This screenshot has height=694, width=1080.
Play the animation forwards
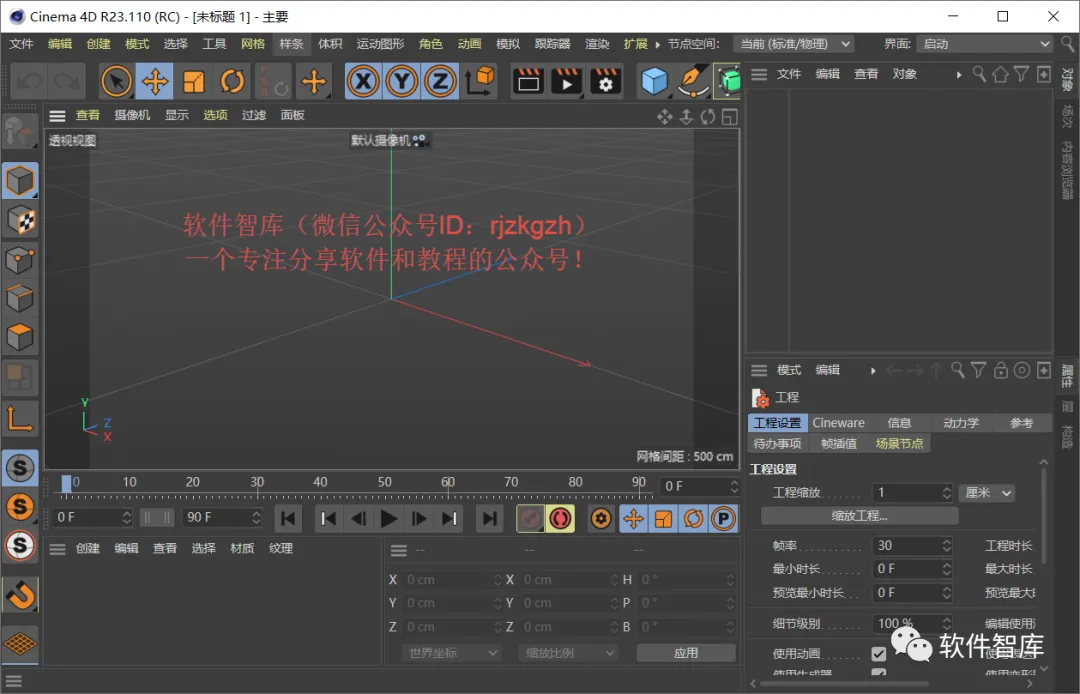click(x=388, y=518)
